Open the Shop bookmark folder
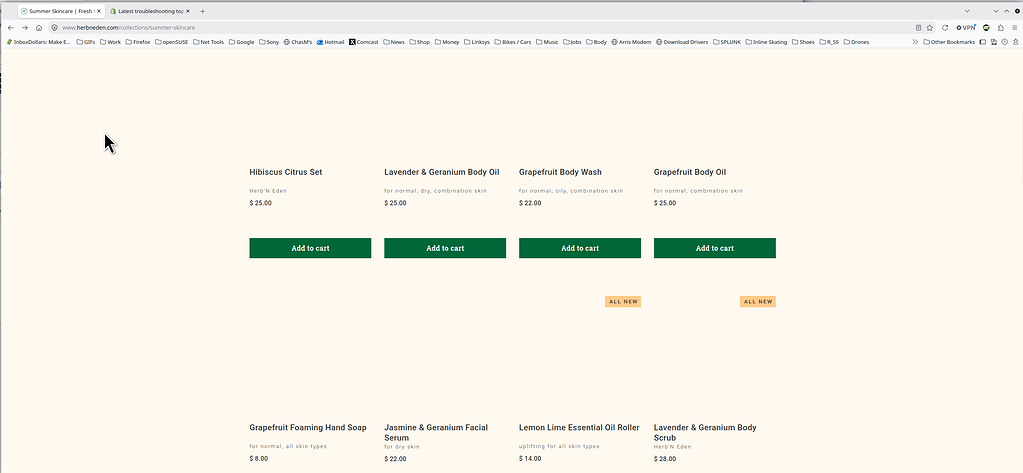Screen dimensions: 1023x473 point(420,42)
